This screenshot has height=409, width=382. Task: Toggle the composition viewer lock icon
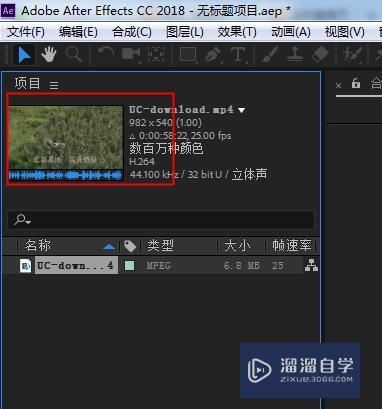tap(356, 83)
